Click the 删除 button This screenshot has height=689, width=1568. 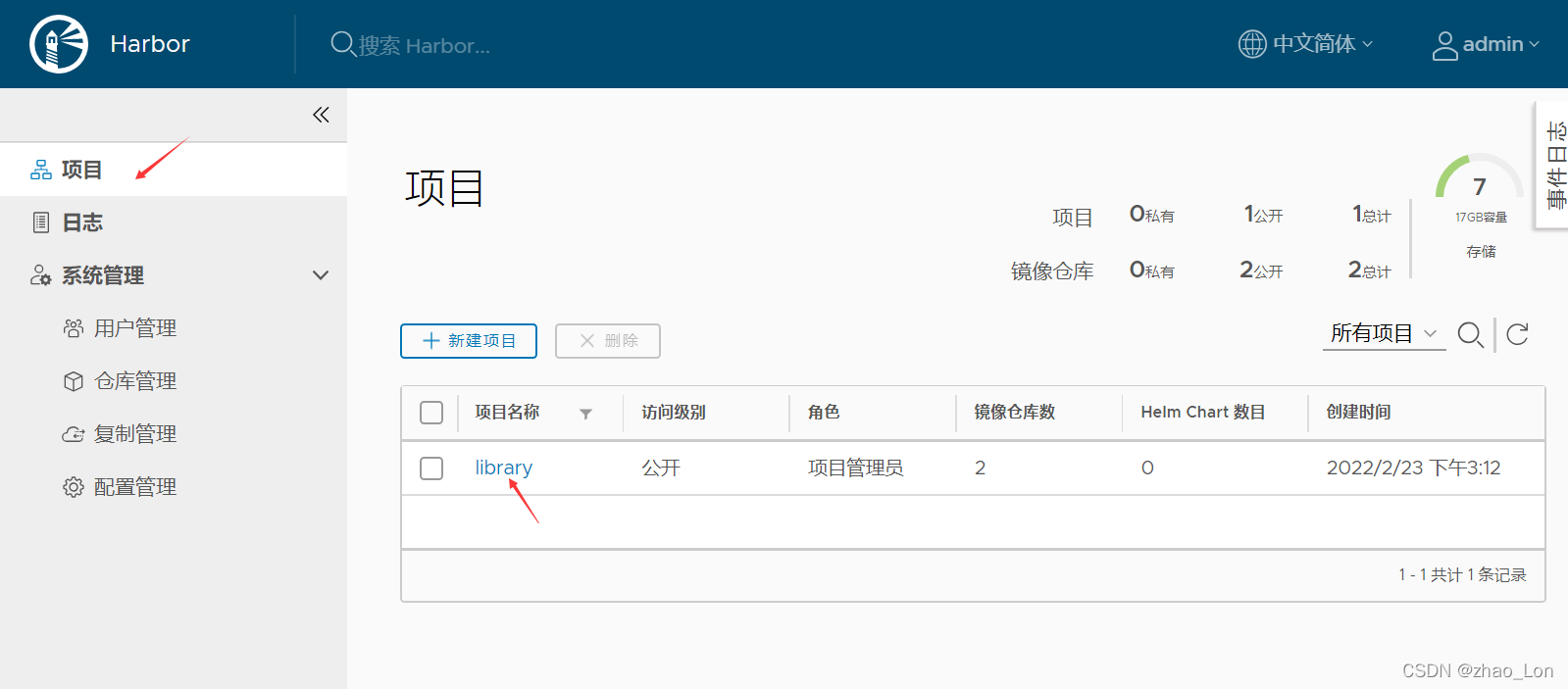pos(608,341)
